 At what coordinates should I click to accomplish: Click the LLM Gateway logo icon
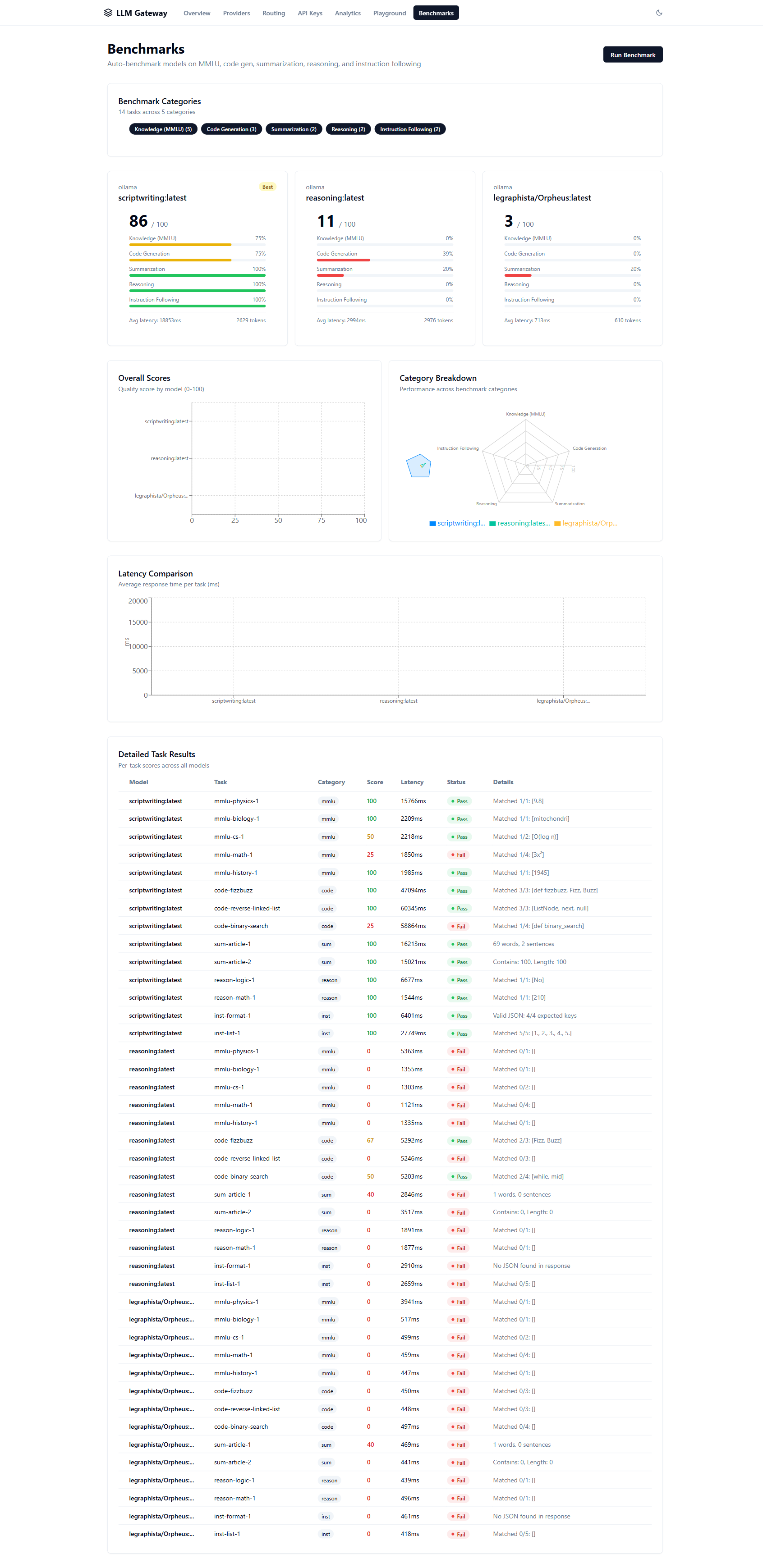coord(109,12)
